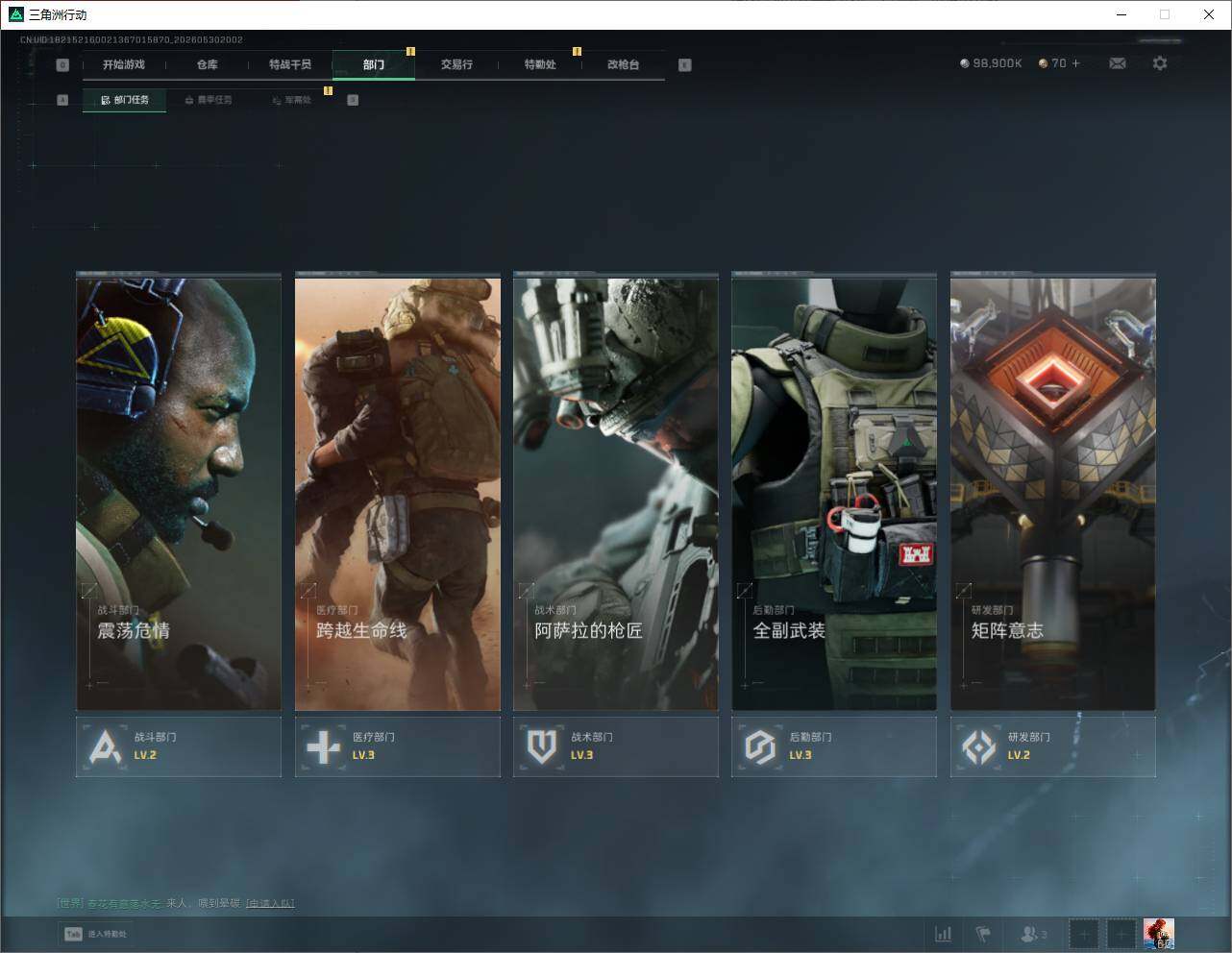Open the 改枪台 tab

click(623, 64)
